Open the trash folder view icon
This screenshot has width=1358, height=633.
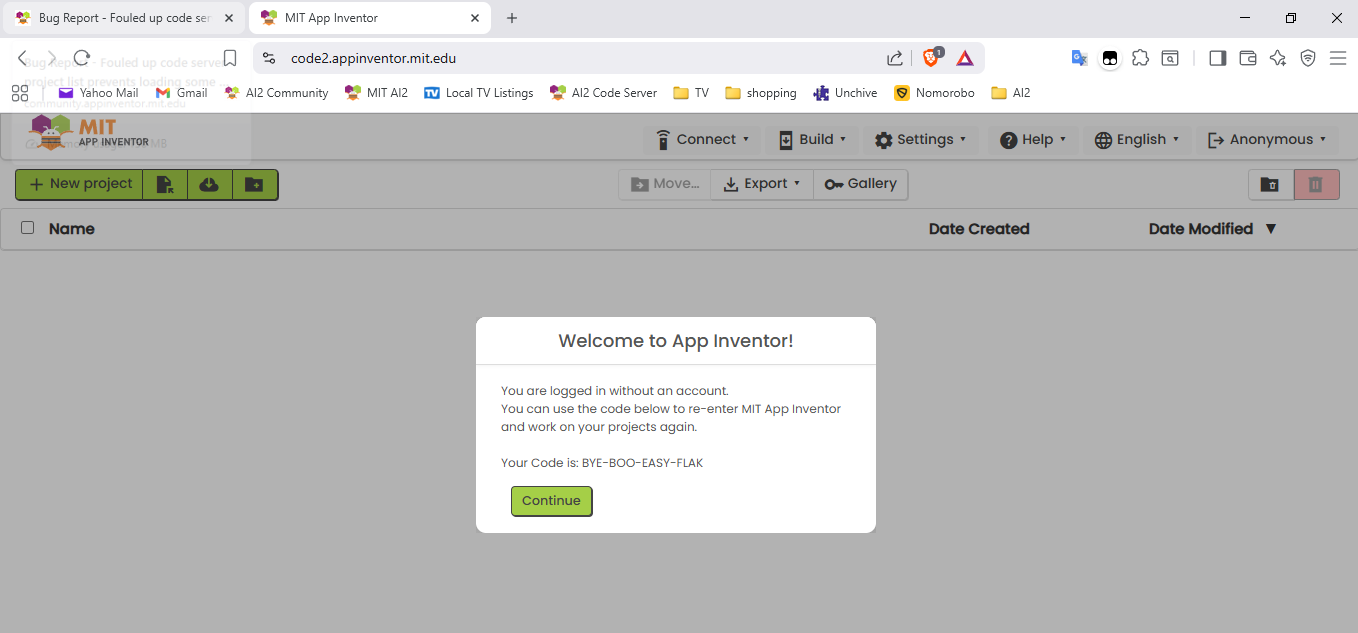tap(1269, 184)
